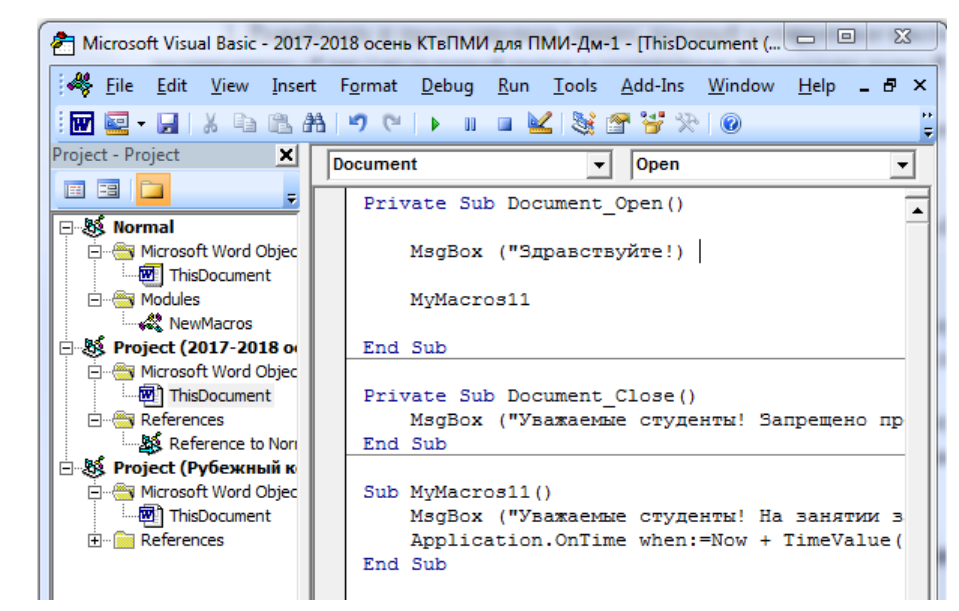959x611 pixels.
Task: Click View Object button in the Project panel
Action: (108, 189)
